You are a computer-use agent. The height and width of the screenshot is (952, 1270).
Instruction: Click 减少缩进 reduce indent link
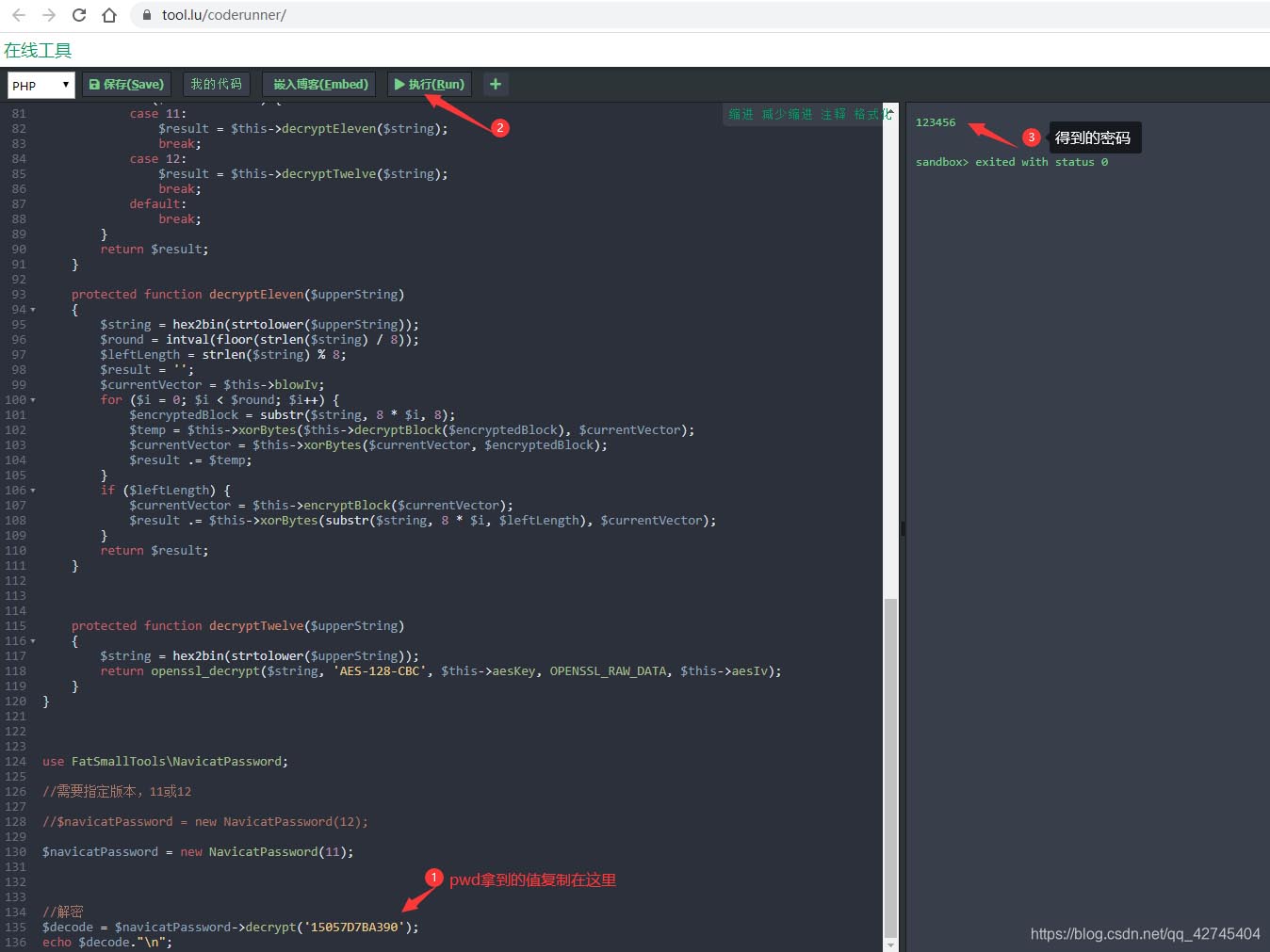pos(787,114)
